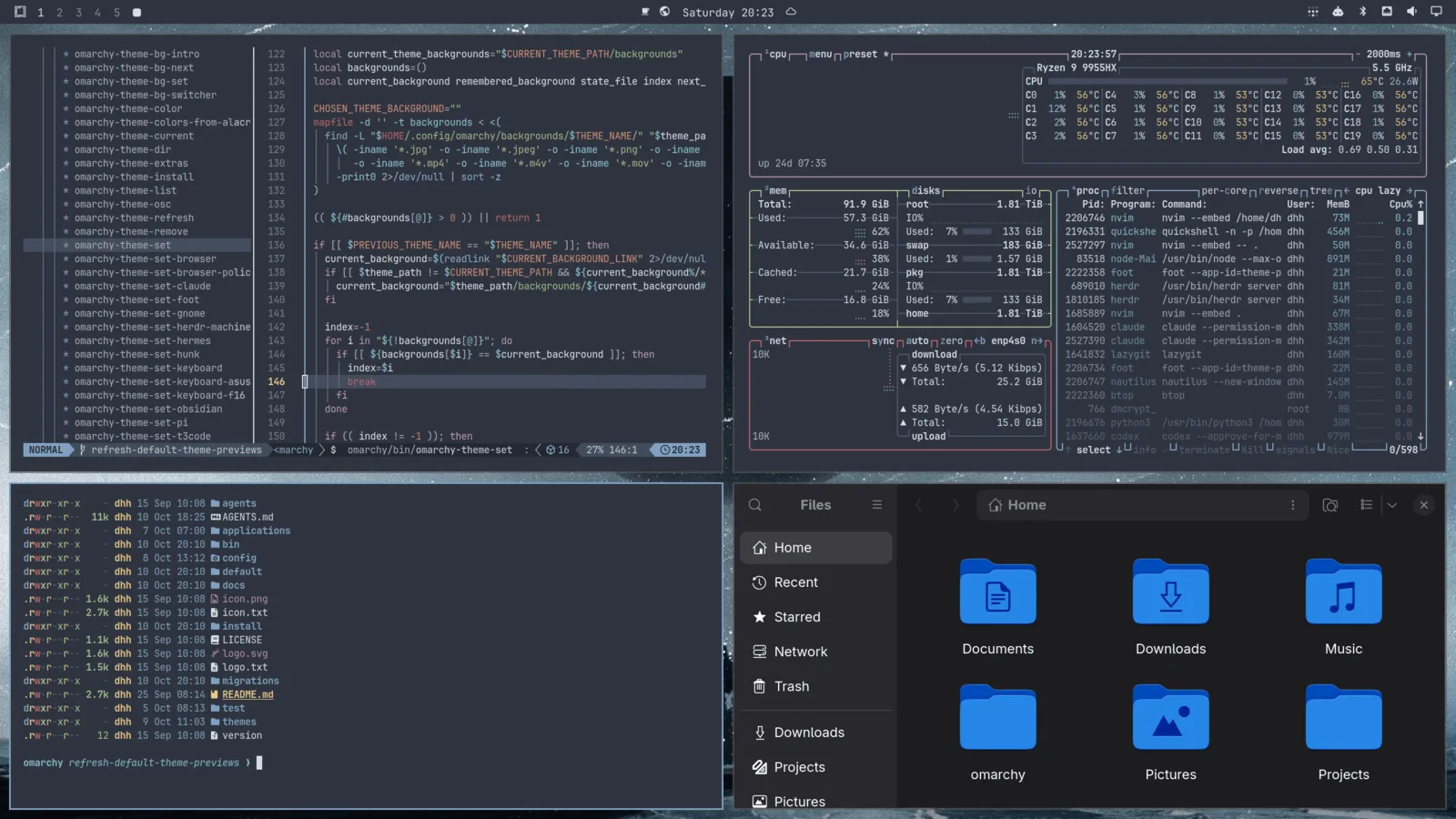Click the btop process list scrollbar handle
The height and width of the screenshot is (819, 1456).
[x=1421, y=218]
